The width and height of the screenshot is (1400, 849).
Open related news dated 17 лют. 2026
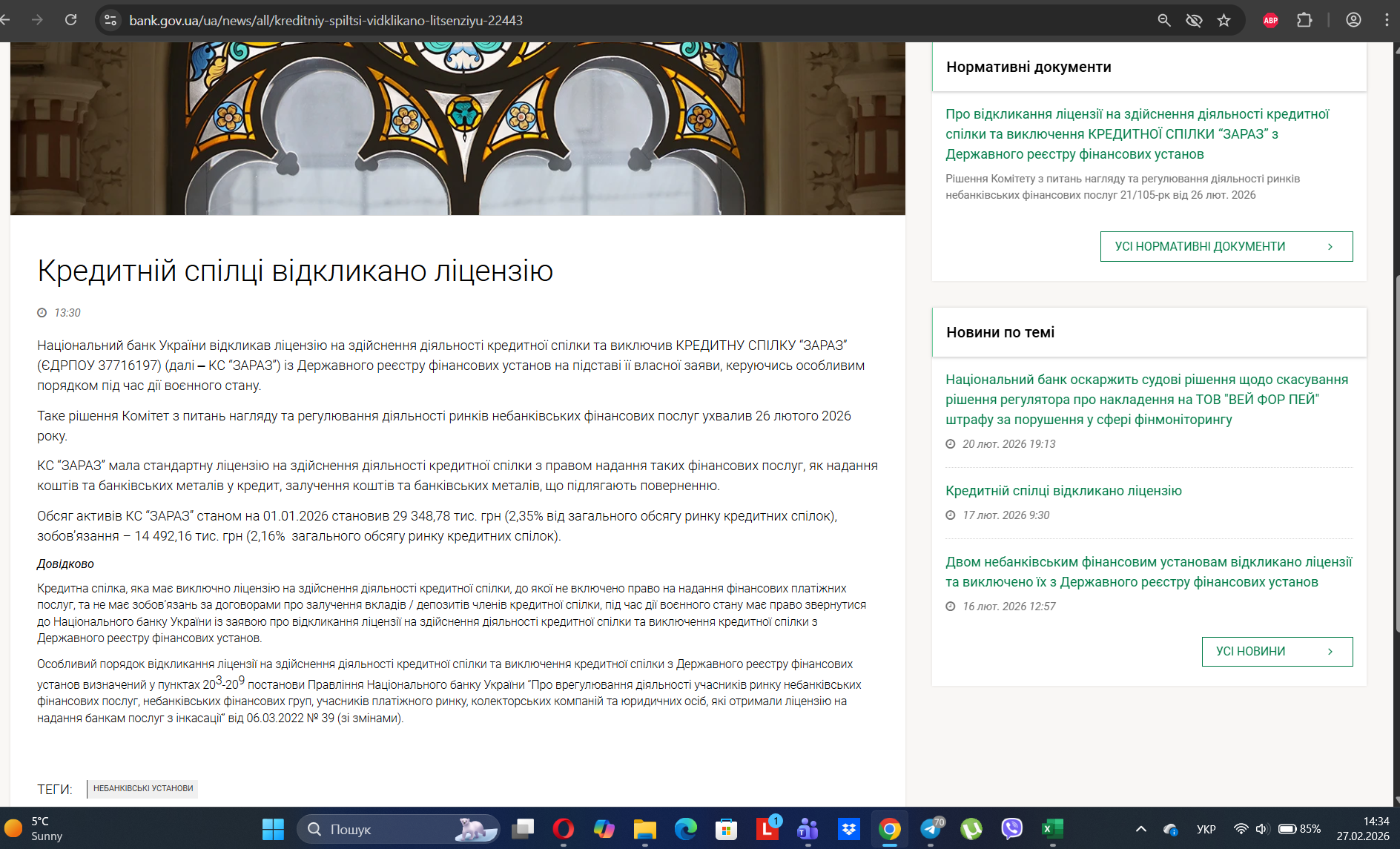1063,491
